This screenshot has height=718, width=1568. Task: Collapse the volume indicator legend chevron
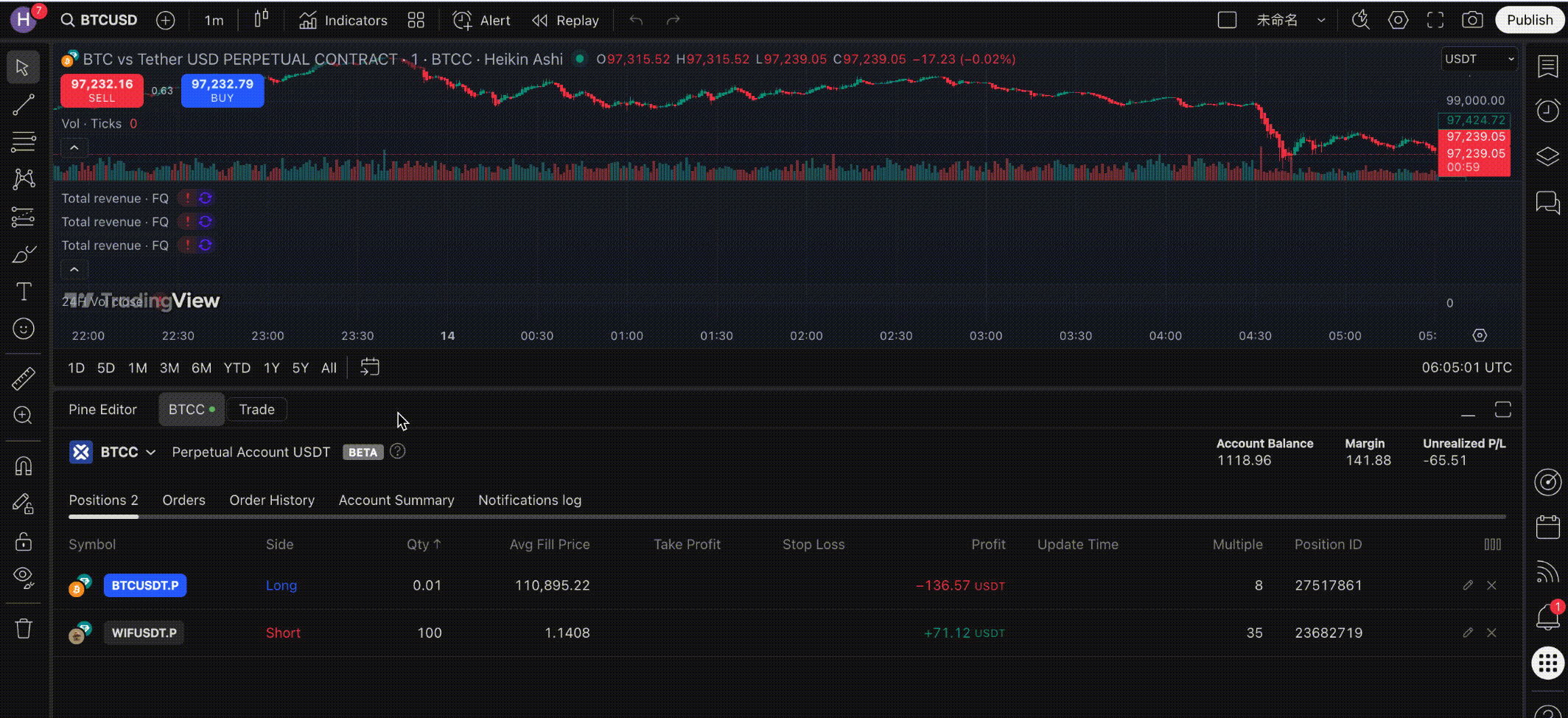(74, 147)
